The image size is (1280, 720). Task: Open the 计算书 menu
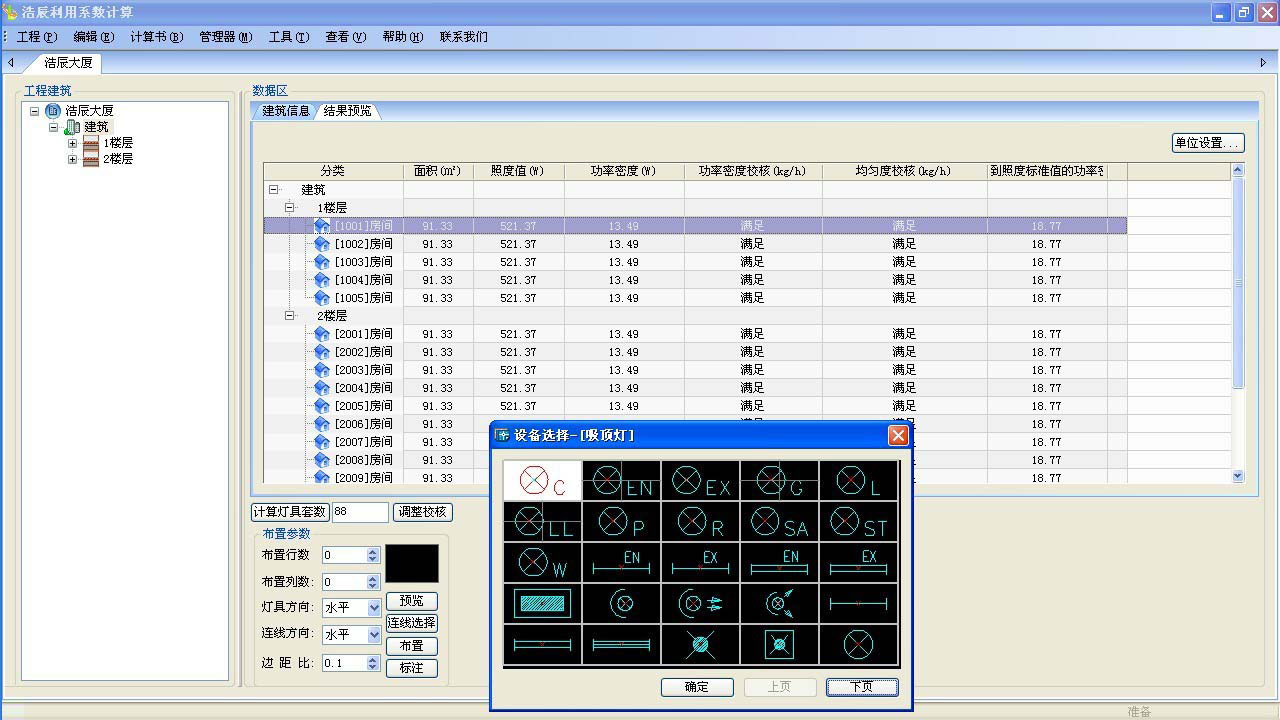coord(156,37)
